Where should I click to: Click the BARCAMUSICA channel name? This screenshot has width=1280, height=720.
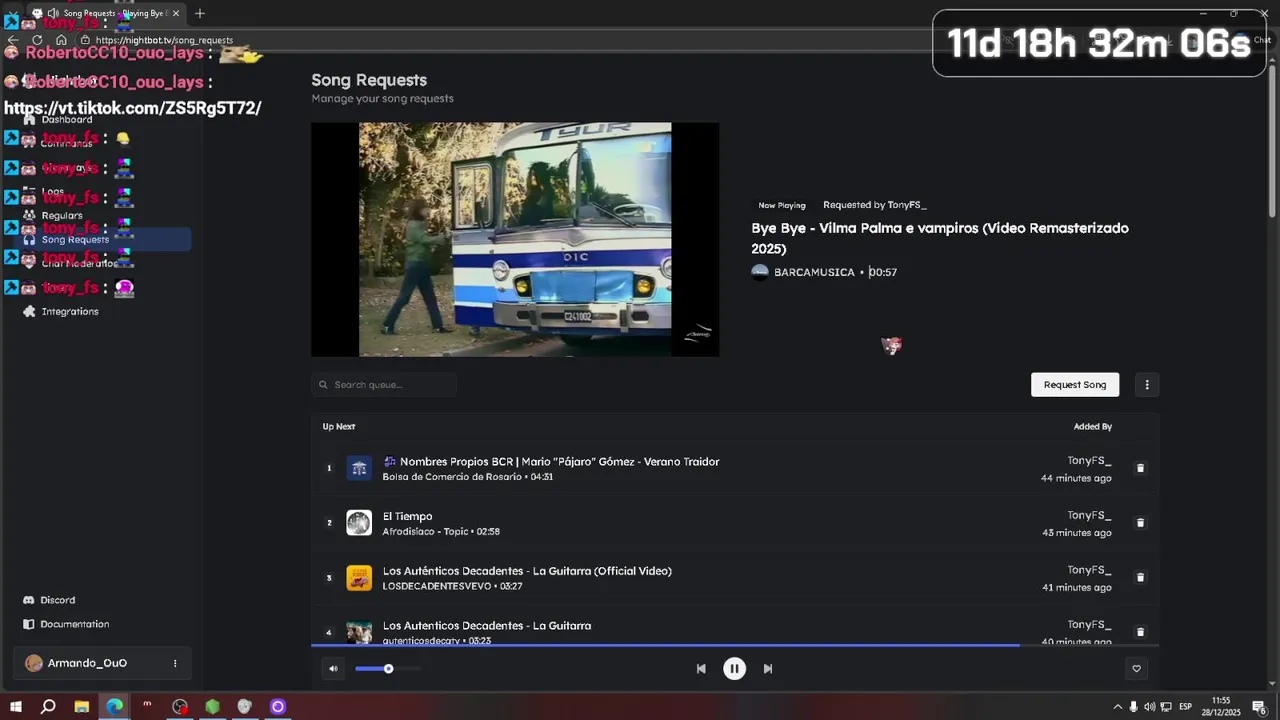coord(814,272)
